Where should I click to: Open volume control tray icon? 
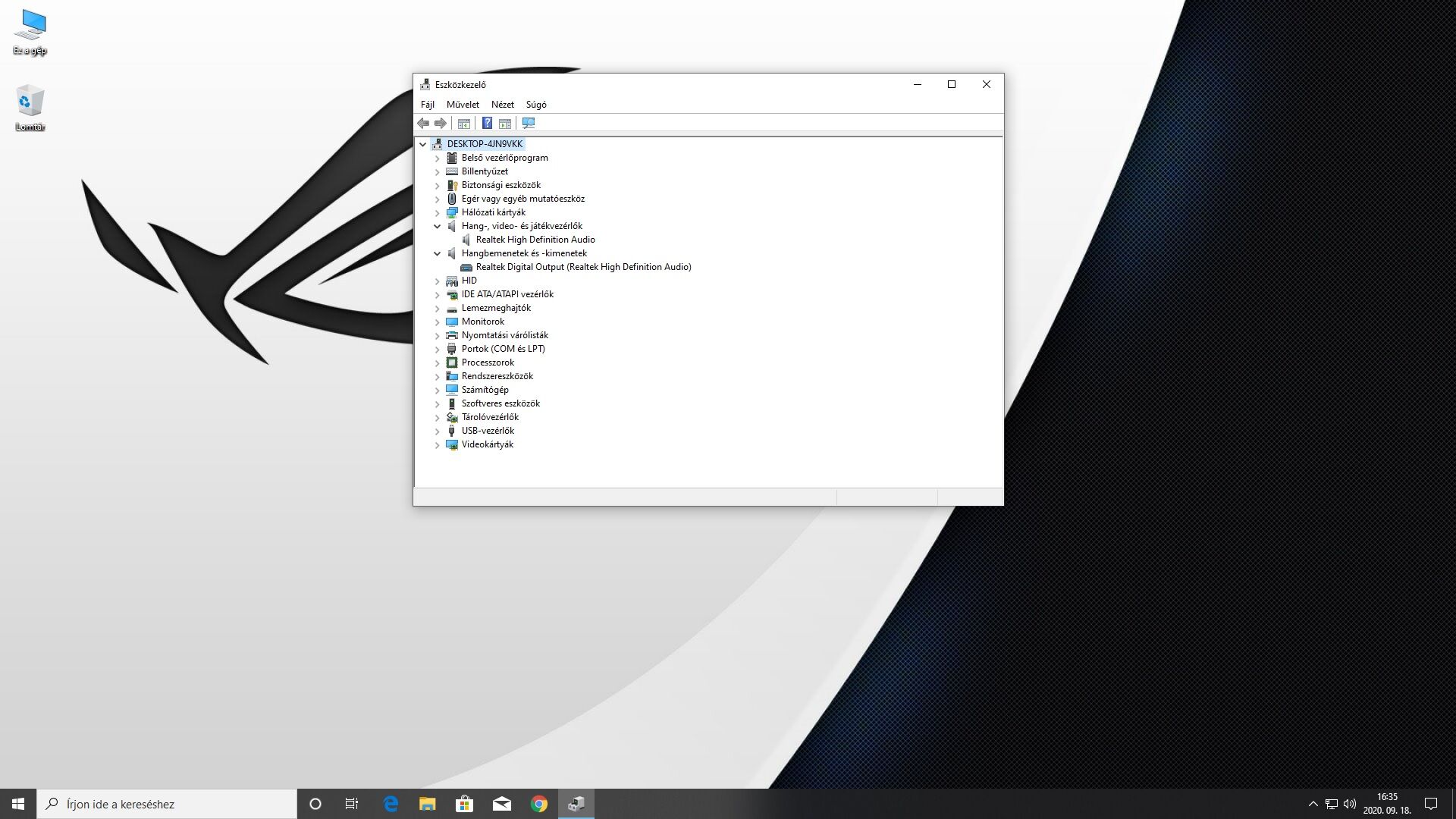point(1350,804)
